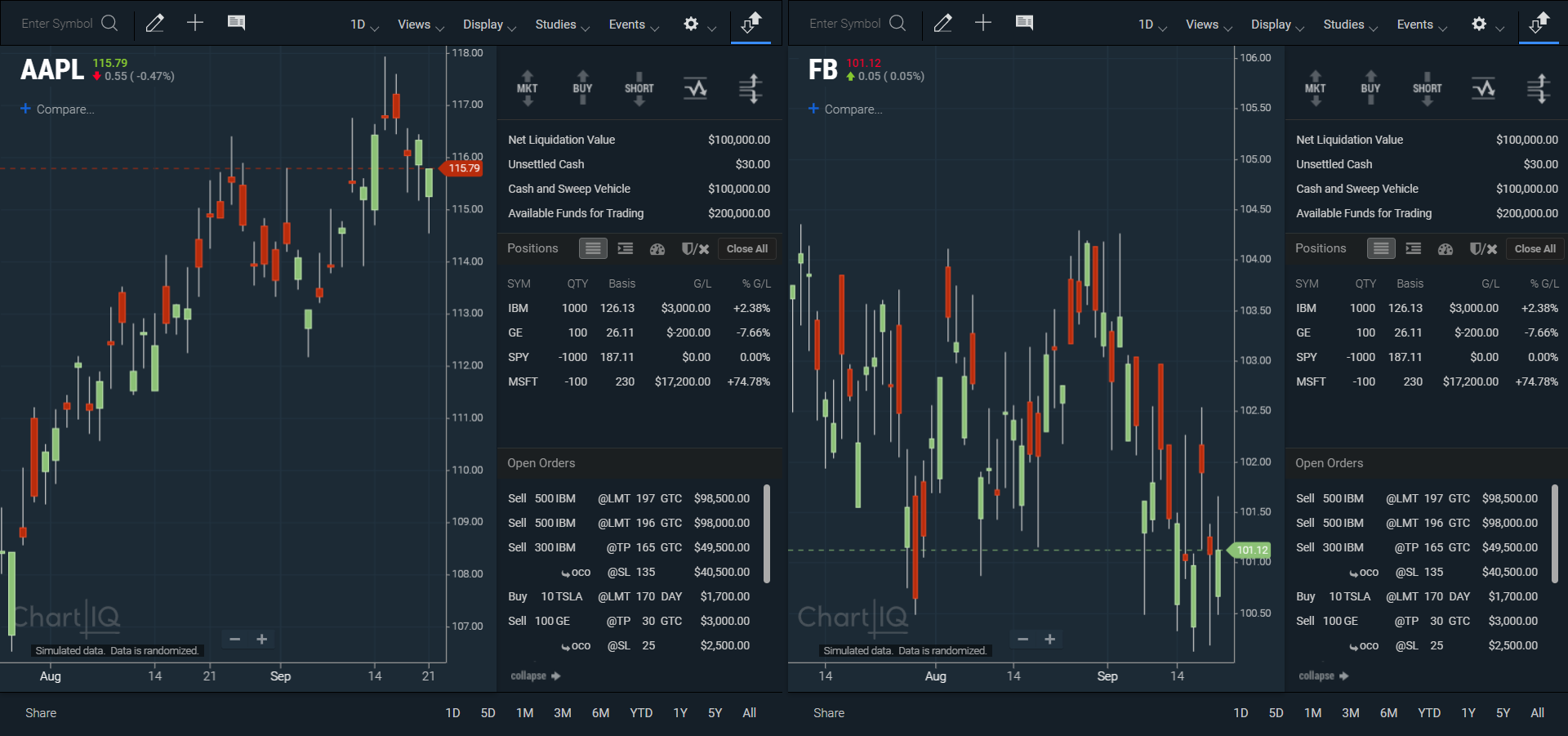Open the Views dropdown in FB chart
1568x736 pixels.
click(x=1209, y=25)
